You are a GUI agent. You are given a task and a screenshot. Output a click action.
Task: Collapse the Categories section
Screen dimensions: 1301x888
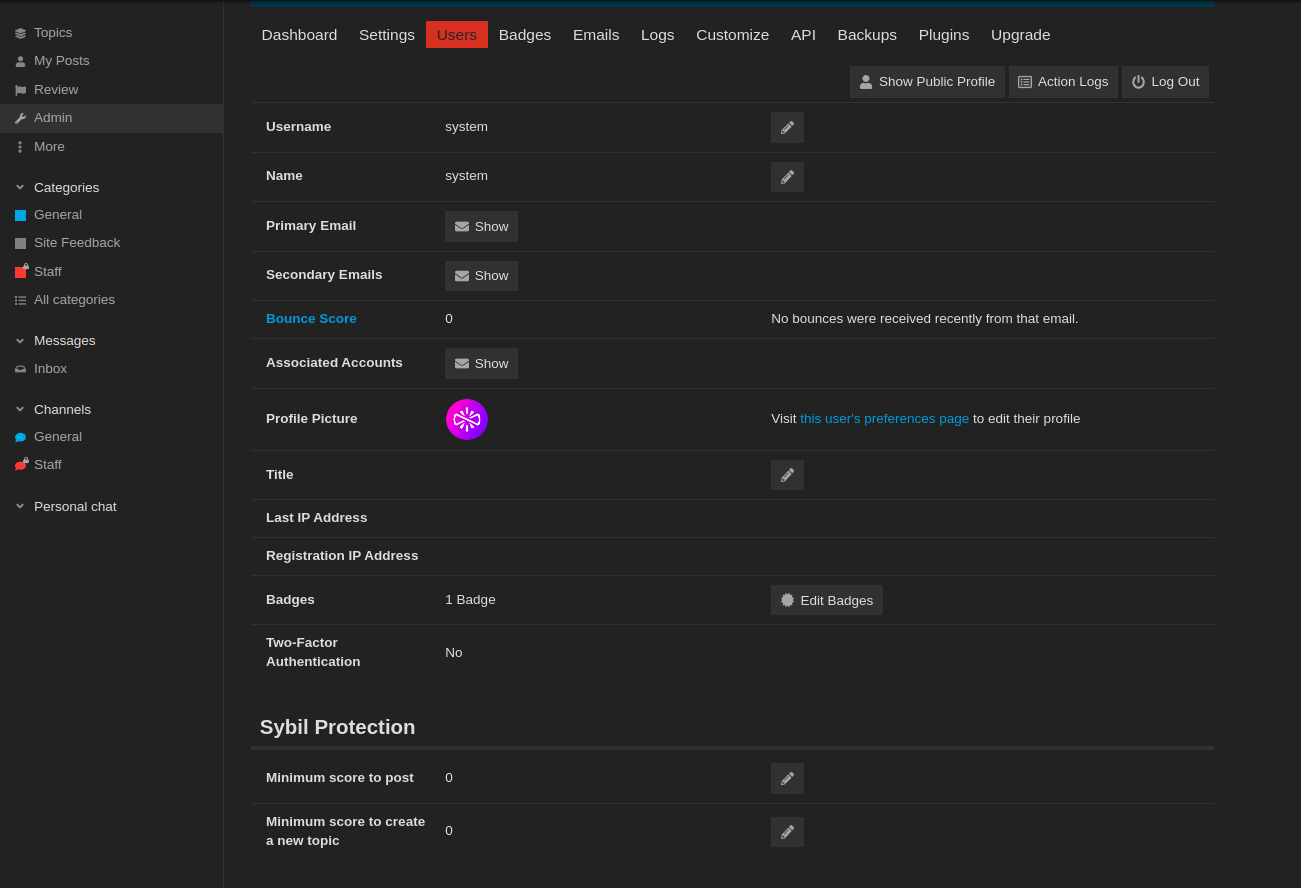tap(19, 187)
